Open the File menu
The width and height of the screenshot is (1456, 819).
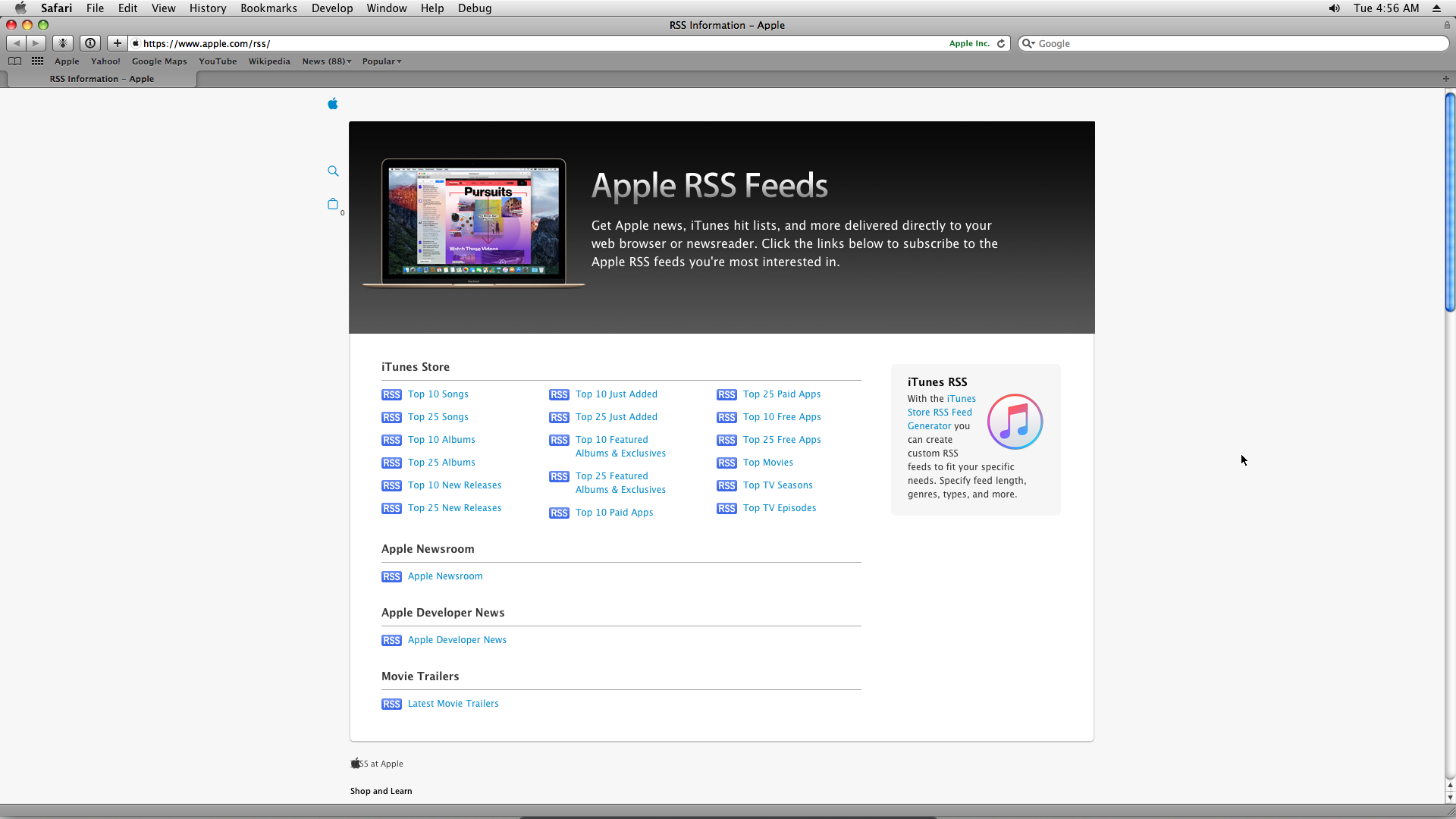point(95,8)
